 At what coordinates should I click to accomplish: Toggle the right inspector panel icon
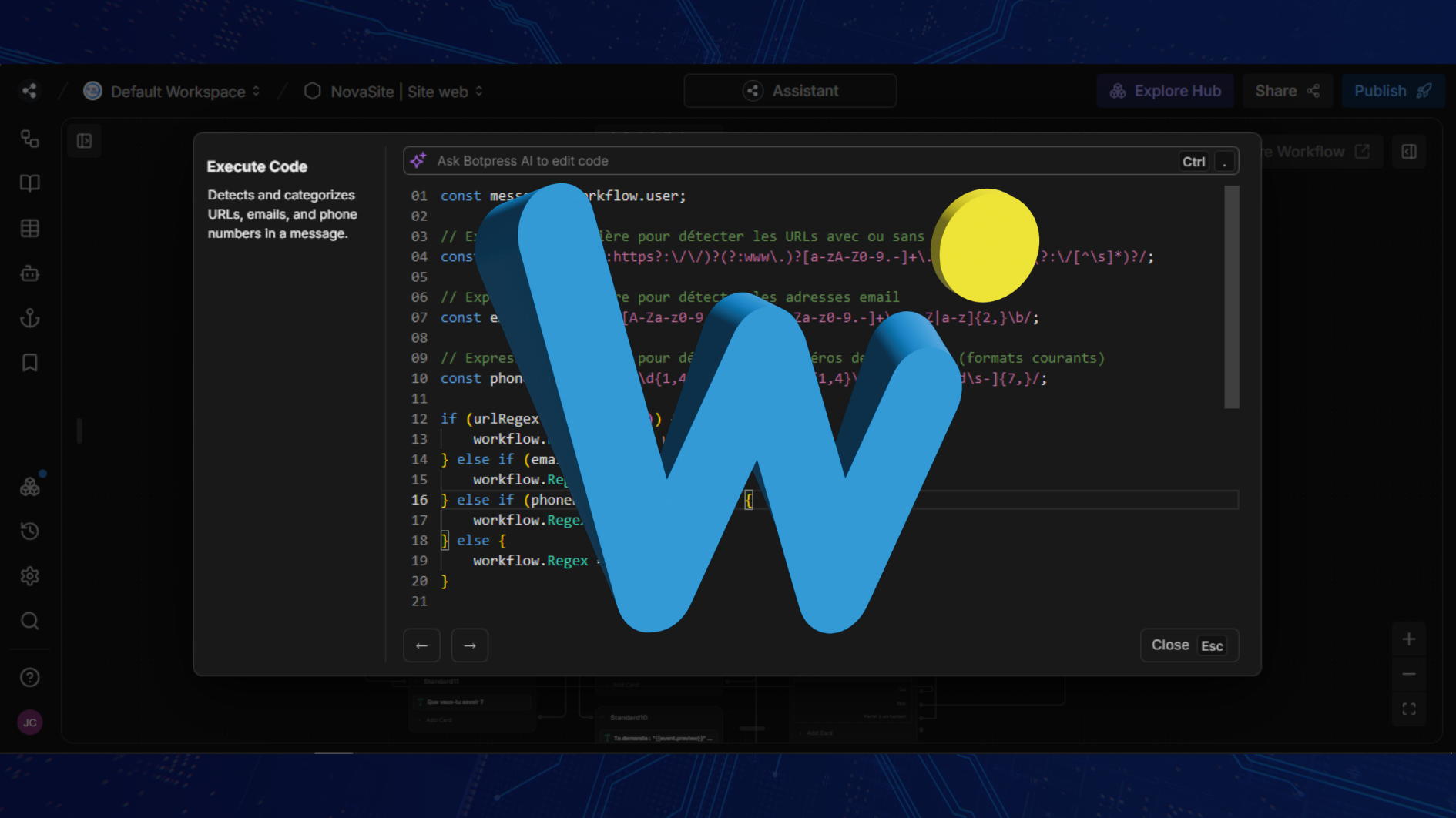[x=1409, y=152]
